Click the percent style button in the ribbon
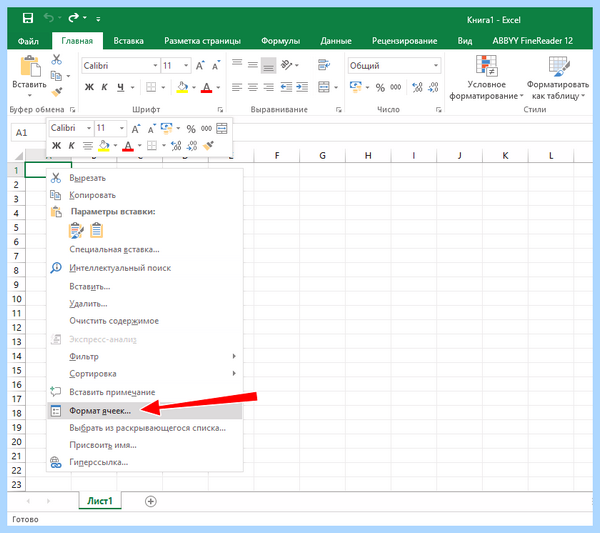 click(x=380, y=88)
